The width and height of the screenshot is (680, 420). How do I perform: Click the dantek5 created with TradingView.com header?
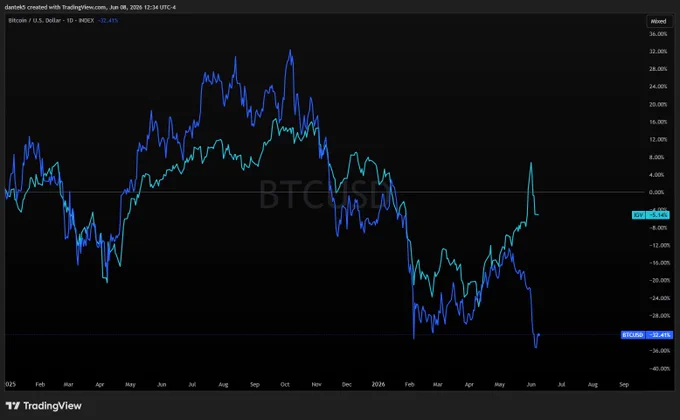pos(90,7)
